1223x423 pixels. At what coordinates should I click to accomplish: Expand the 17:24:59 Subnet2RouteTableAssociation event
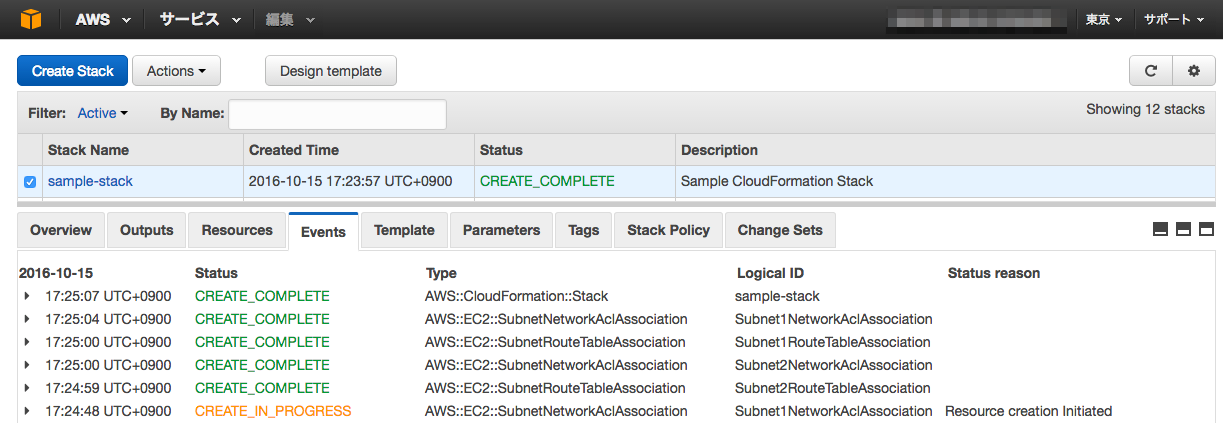coord(28,388)
